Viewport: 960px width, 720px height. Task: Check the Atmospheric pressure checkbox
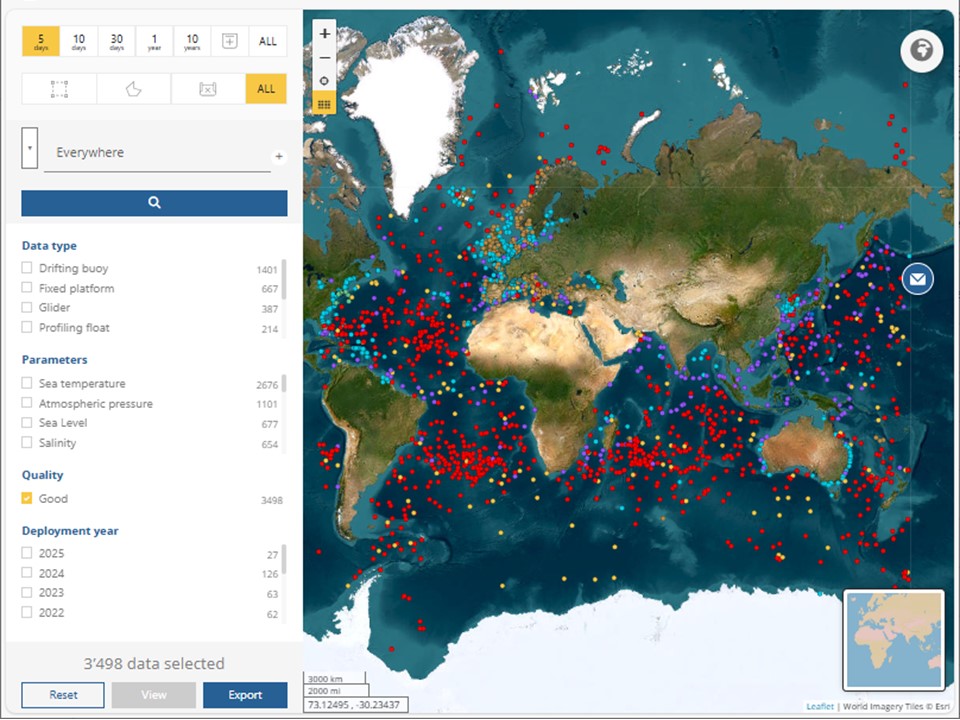pos(27,402)
